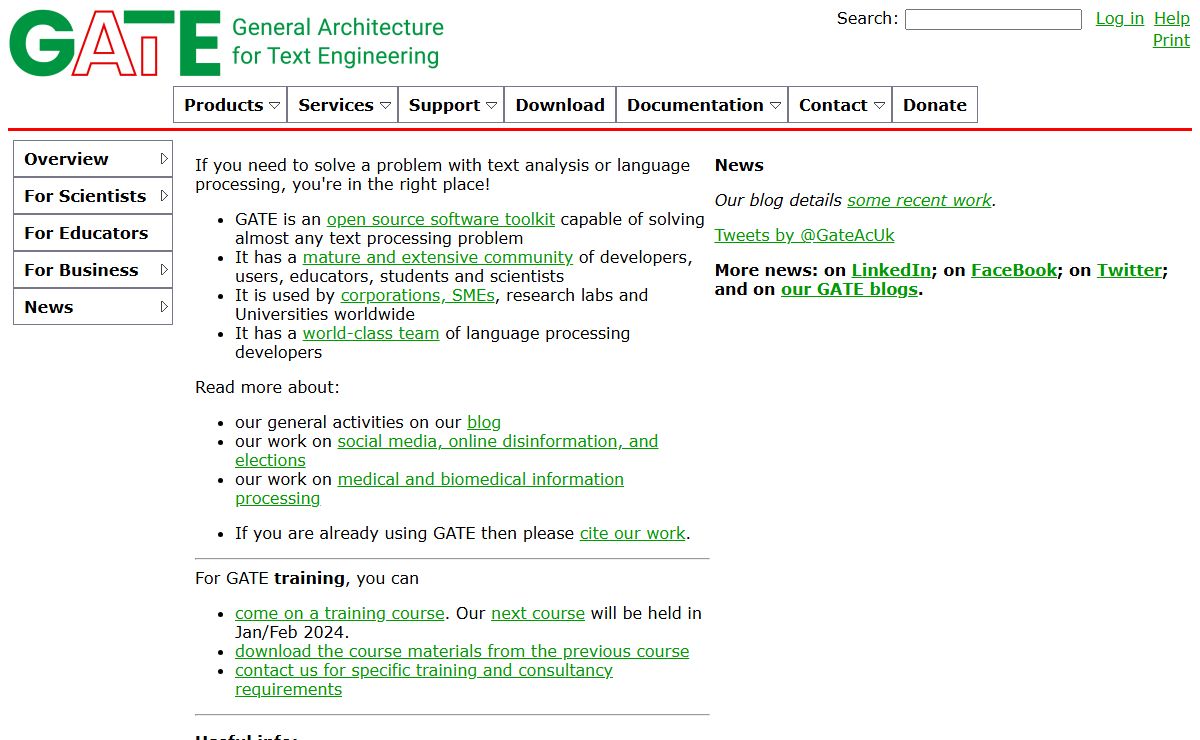Expand the News sidebar arrow
This screenshot has height=740, width=1200.
click(164, 306)
